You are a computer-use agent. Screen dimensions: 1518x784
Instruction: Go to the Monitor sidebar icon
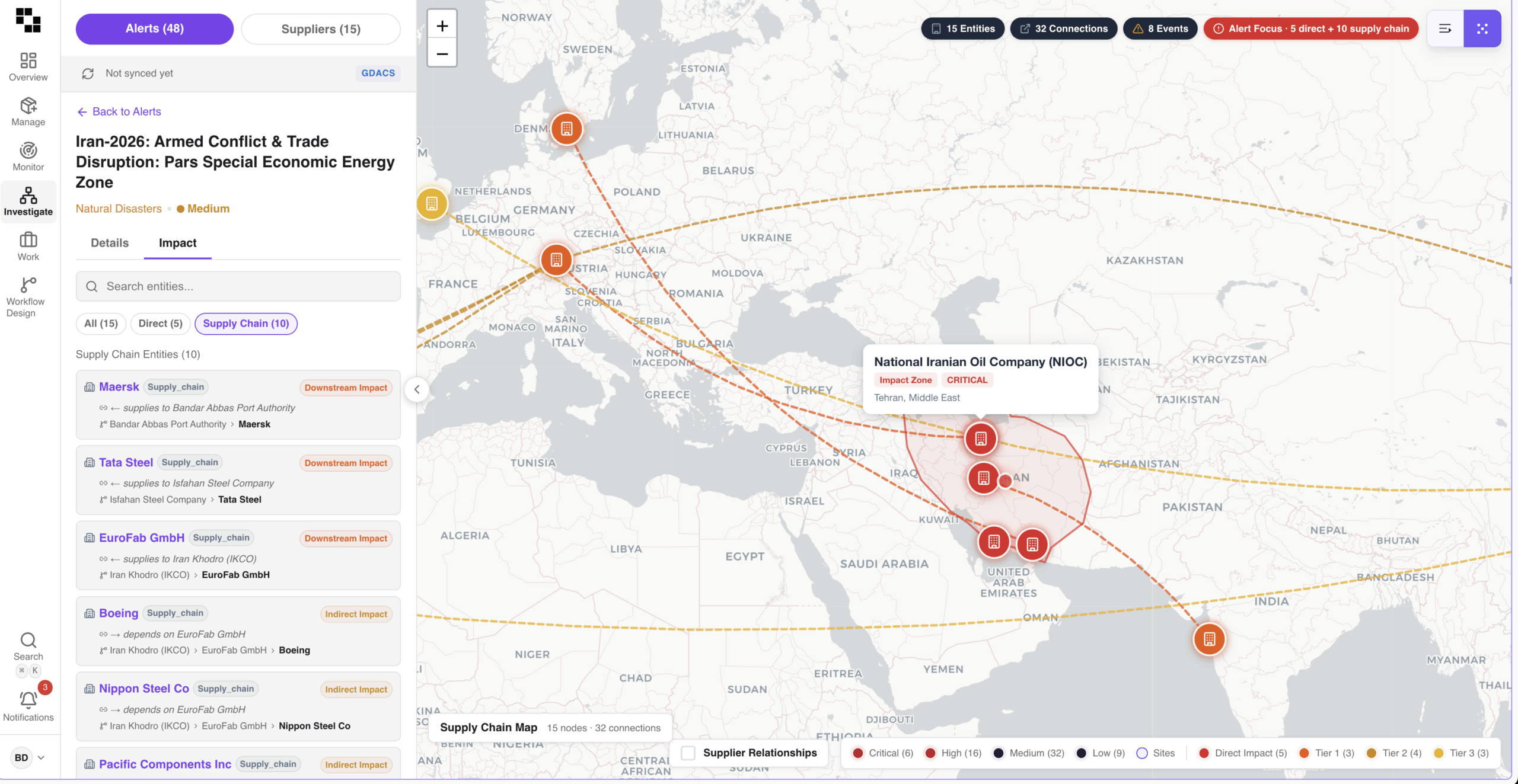coord(28,151)
